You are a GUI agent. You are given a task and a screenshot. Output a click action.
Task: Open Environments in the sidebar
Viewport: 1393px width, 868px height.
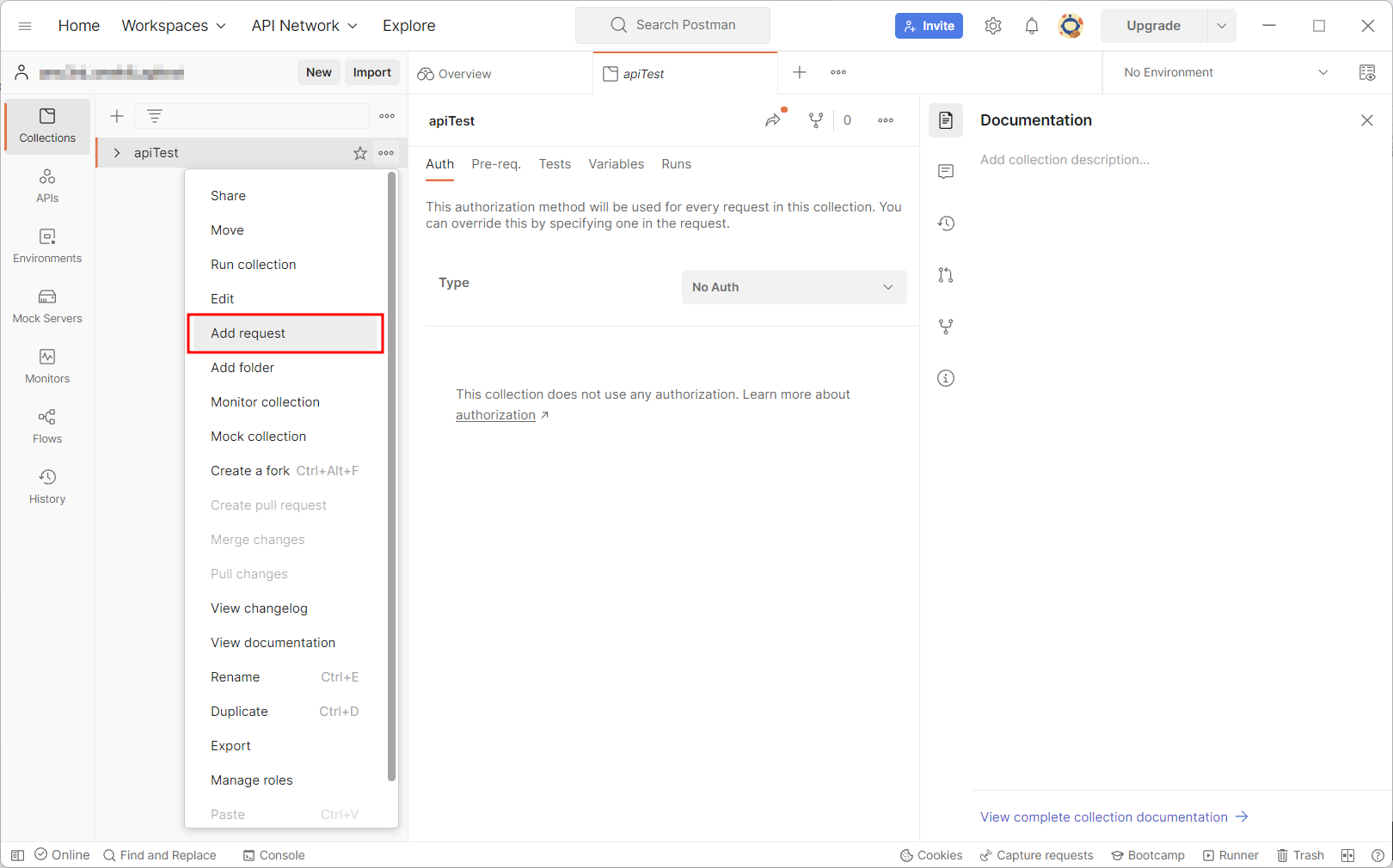pyautogui.click(x=47, y=246)
